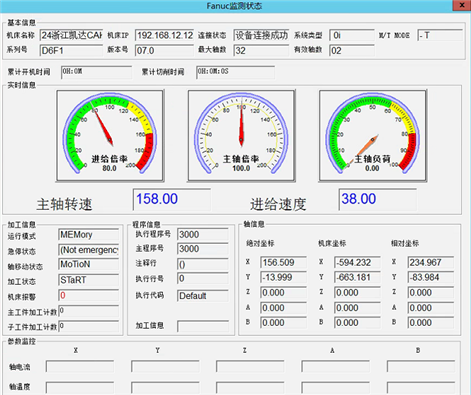Close the Fanuc监测状态 window
Viewport: 471px width, 395px height.
click(462, 6)
